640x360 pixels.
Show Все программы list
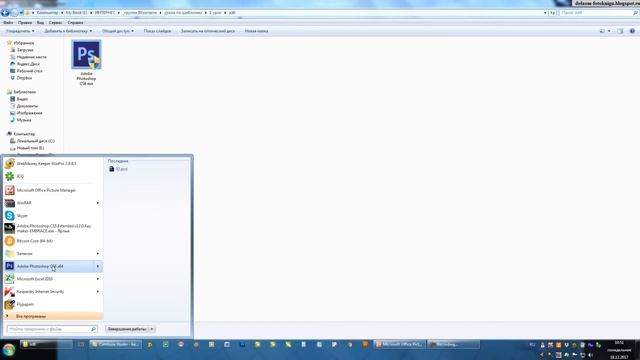pyautogui.click(x=53, y=316)
